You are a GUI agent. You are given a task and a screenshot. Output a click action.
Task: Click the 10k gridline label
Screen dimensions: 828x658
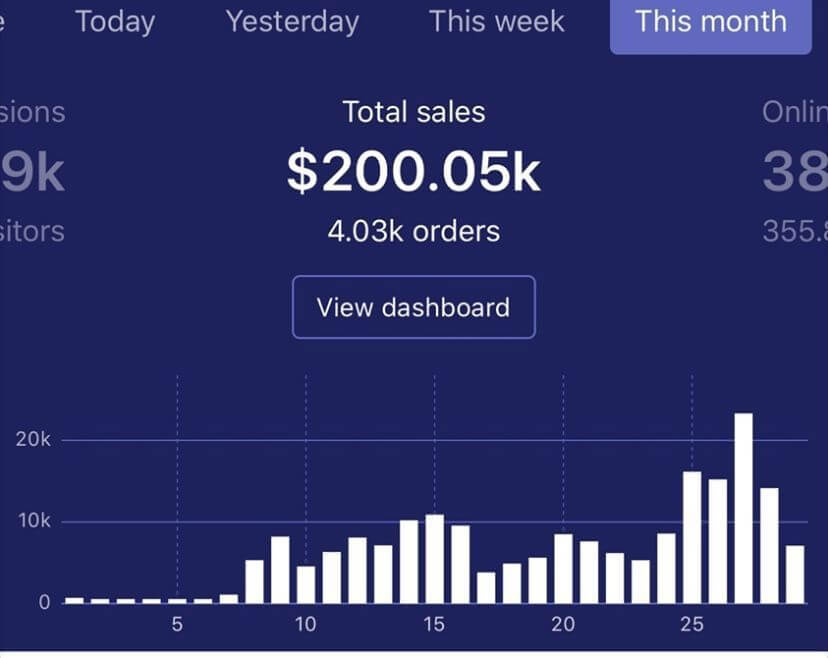(x=32, y=520)
